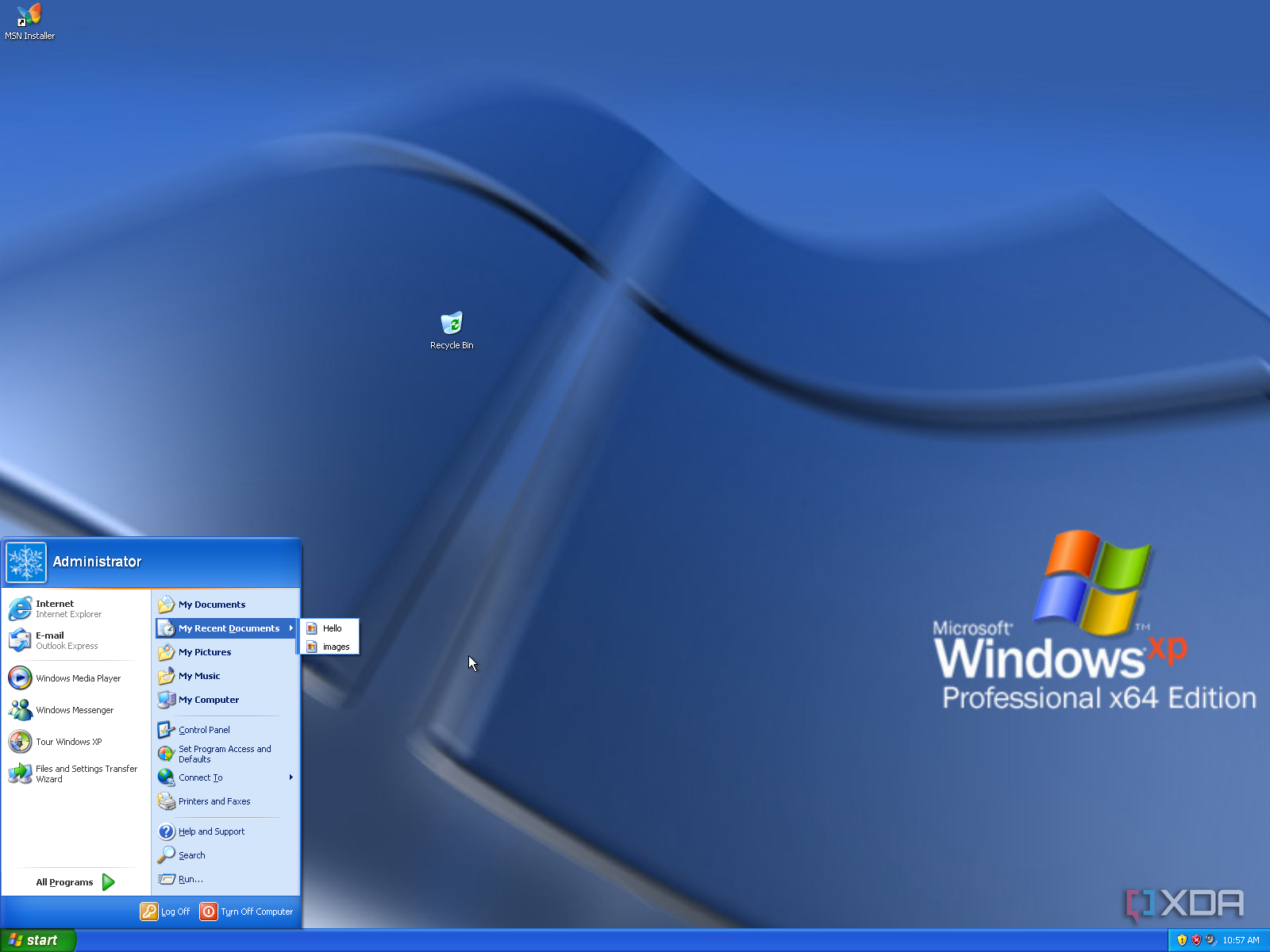
Task: Open Printers and Faxes
Action: click(x=227, y=801)
